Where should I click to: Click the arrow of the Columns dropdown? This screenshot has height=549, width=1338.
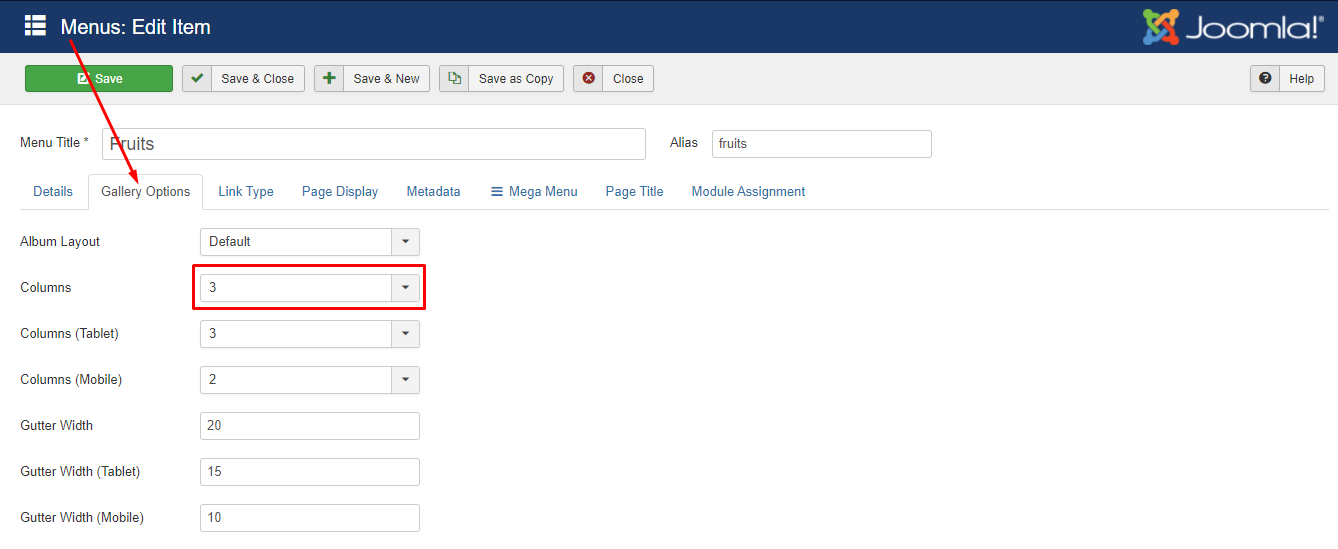(x=405, y=288)
